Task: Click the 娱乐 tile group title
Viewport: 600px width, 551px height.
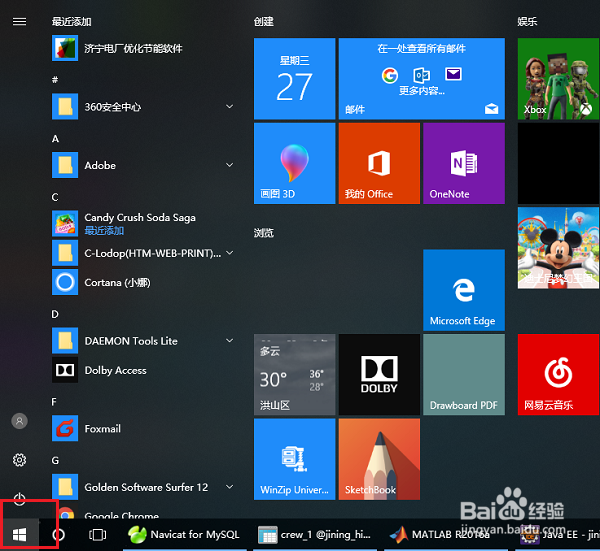Action: click(527, 21)
